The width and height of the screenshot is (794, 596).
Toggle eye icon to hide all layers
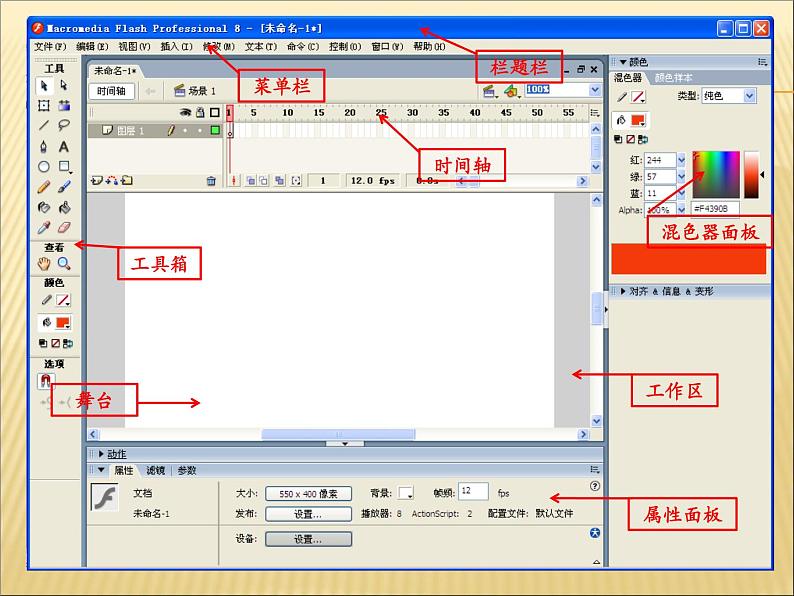pos(186,112)
